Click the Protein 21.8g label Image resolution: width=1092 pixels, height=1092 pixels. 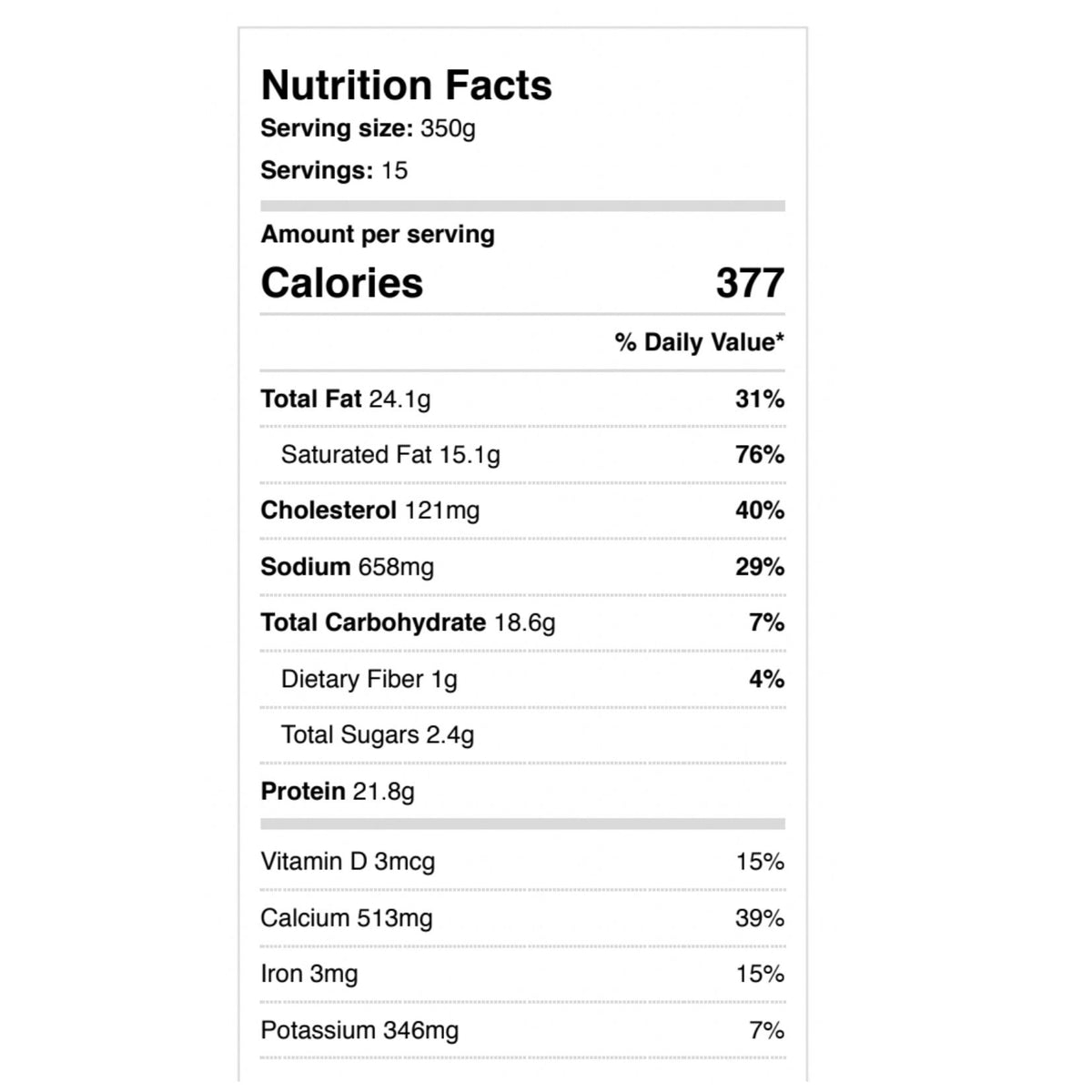coord(338,792)
